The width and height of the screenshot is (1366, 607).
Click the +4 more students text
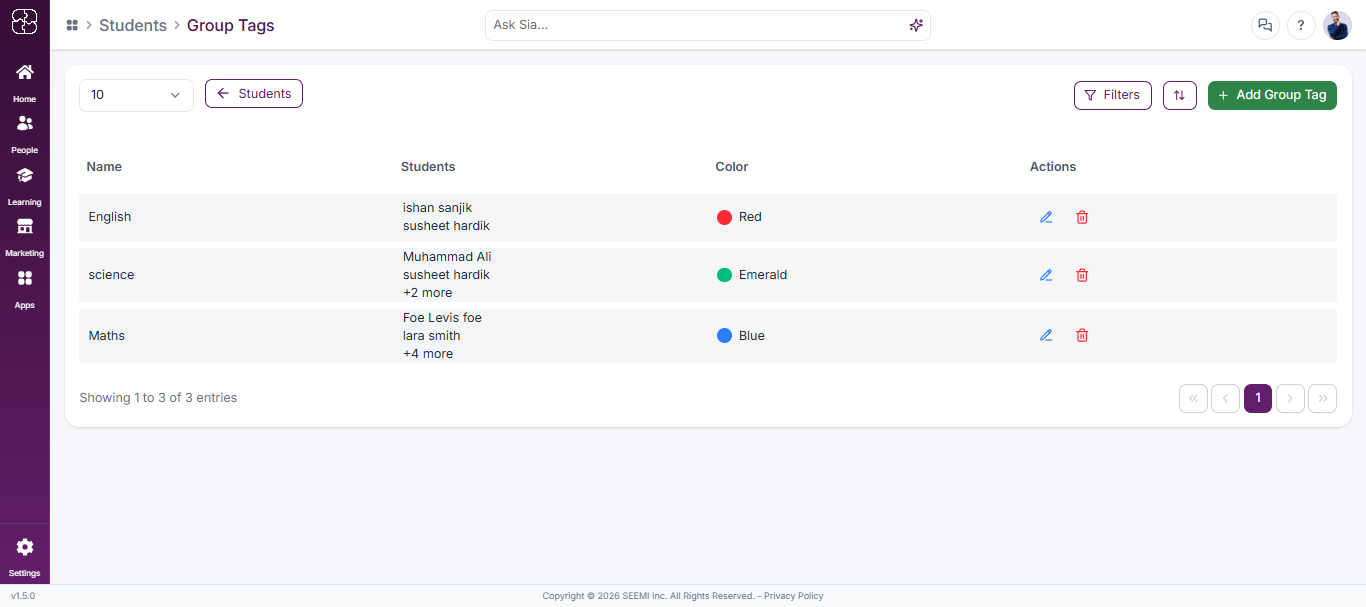[428, 354]
